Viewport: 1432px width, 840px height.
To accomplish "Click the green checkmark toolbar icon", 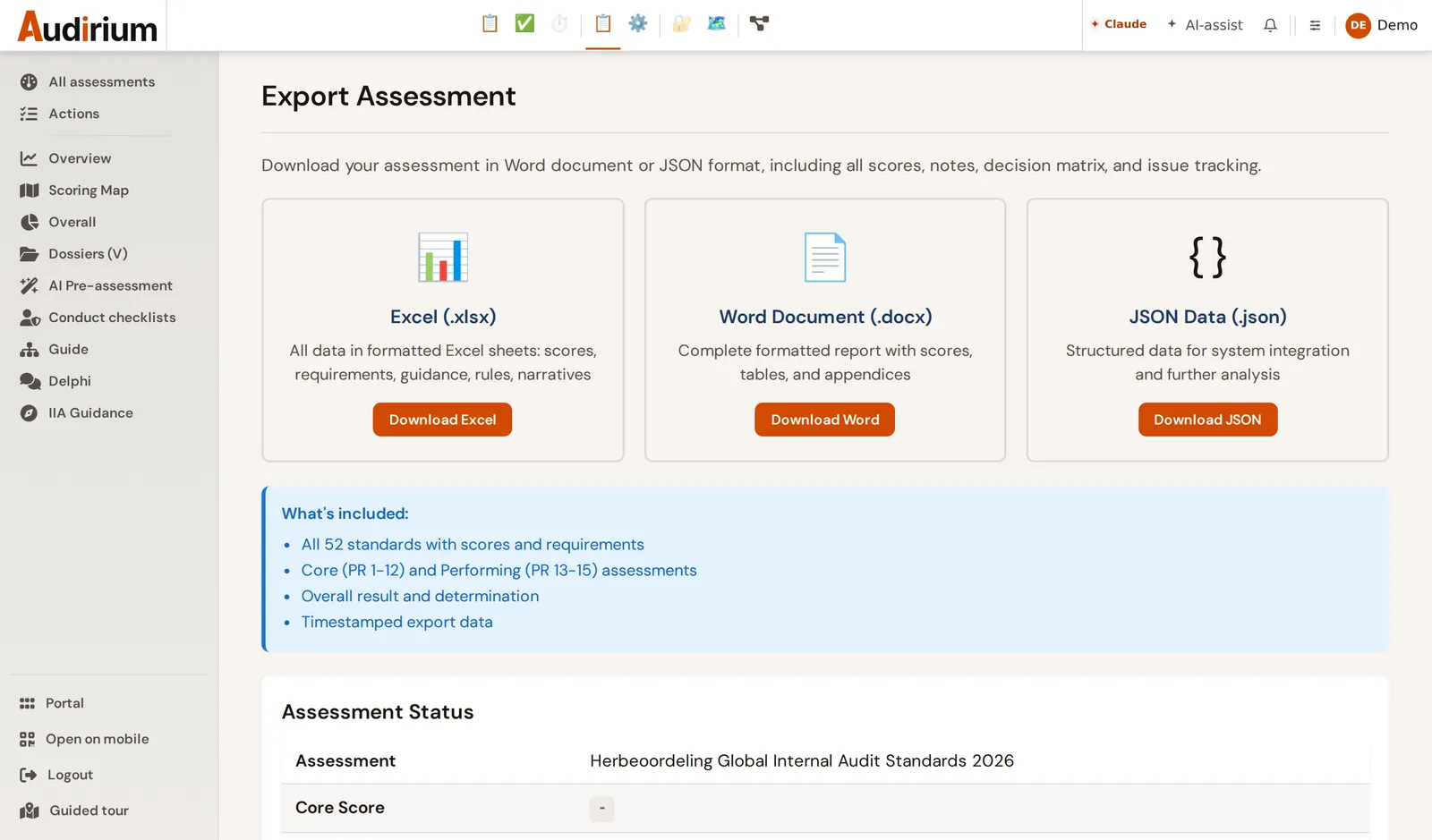I will click(524, 24).
